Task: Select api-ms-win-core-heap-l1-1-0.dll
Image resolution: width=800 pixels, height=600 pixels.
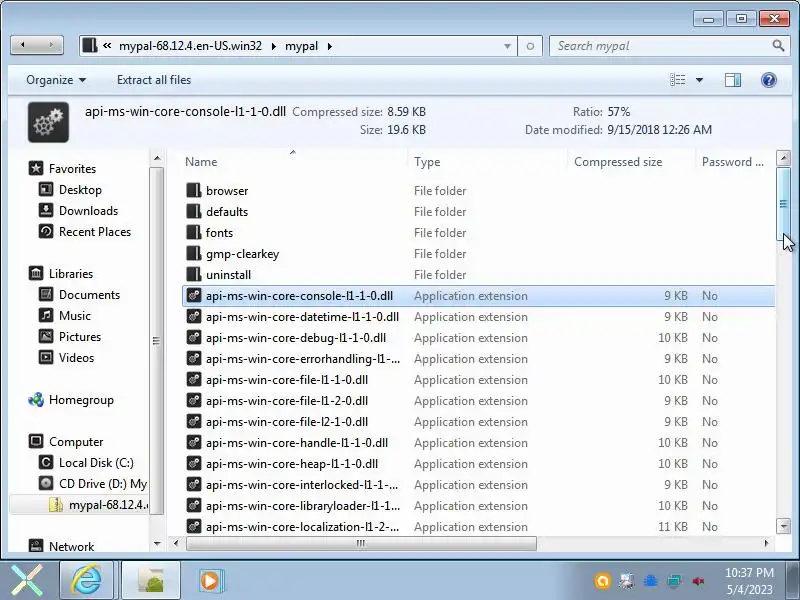Action: click(x=292, y=463)
